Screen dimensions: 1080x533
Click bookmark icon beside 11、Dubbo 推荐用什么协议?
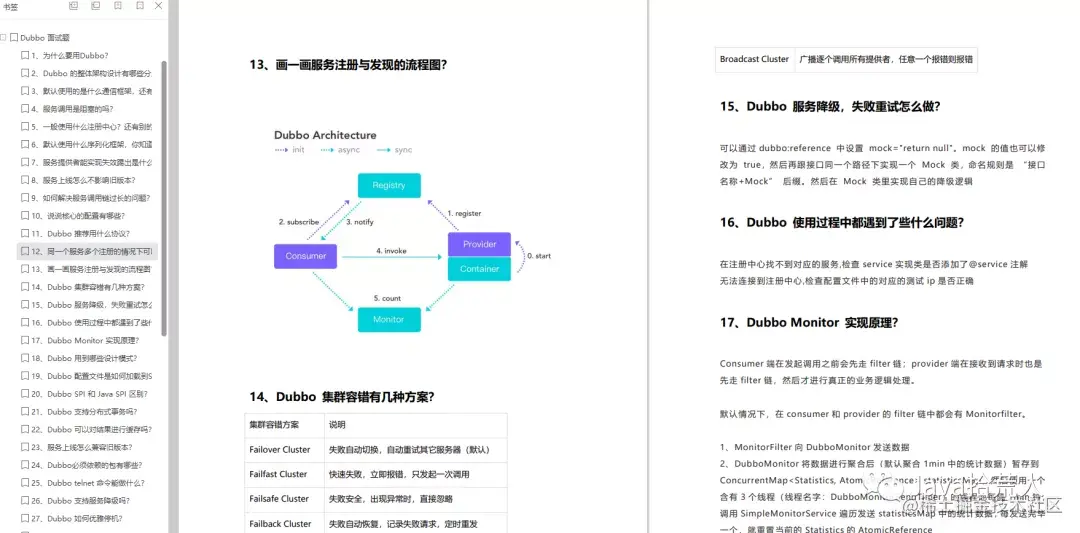coord(25,233)
